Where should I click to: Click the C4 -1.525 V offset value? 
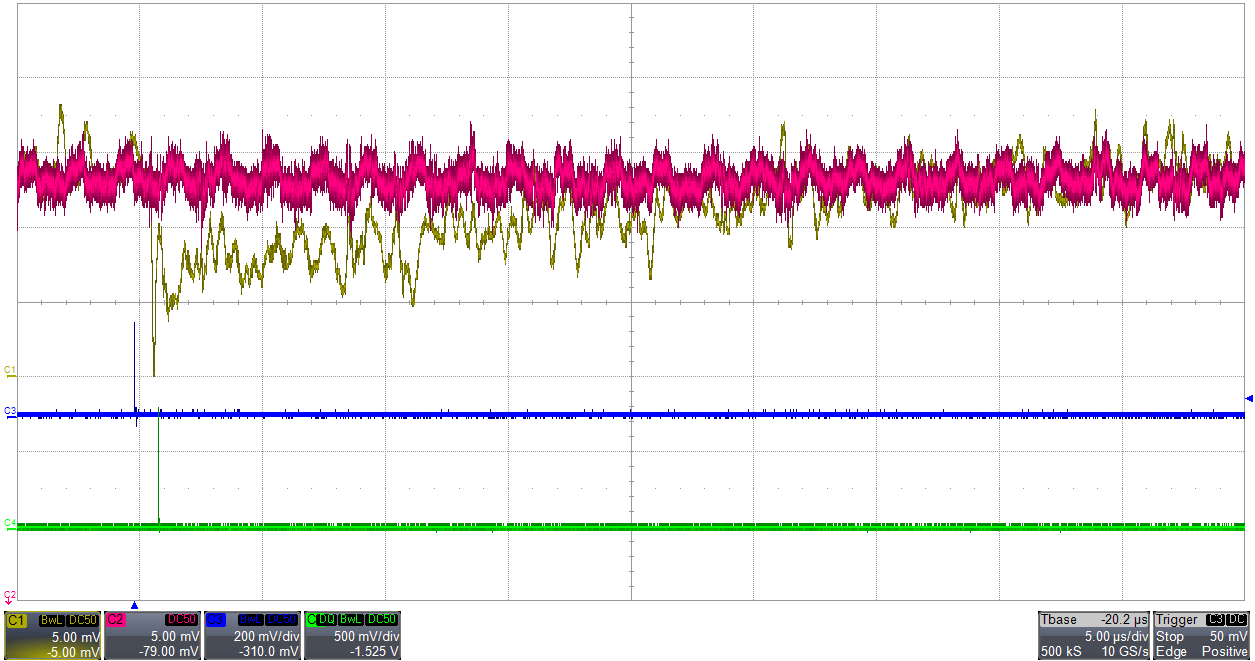(375, 652)
